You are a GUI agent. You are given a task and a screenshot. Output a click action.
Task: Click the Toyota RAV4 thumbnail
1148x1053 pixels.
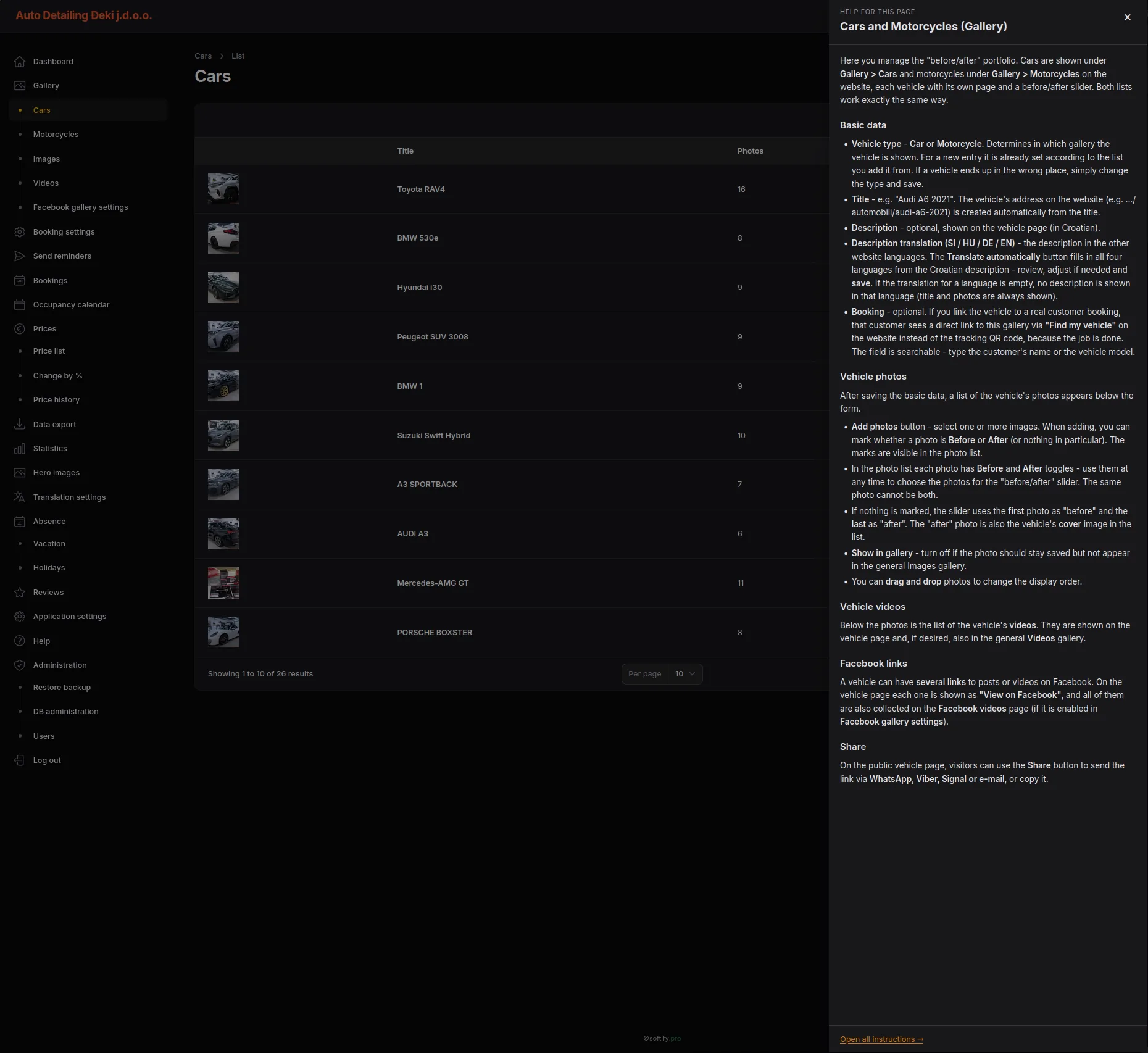223,189
